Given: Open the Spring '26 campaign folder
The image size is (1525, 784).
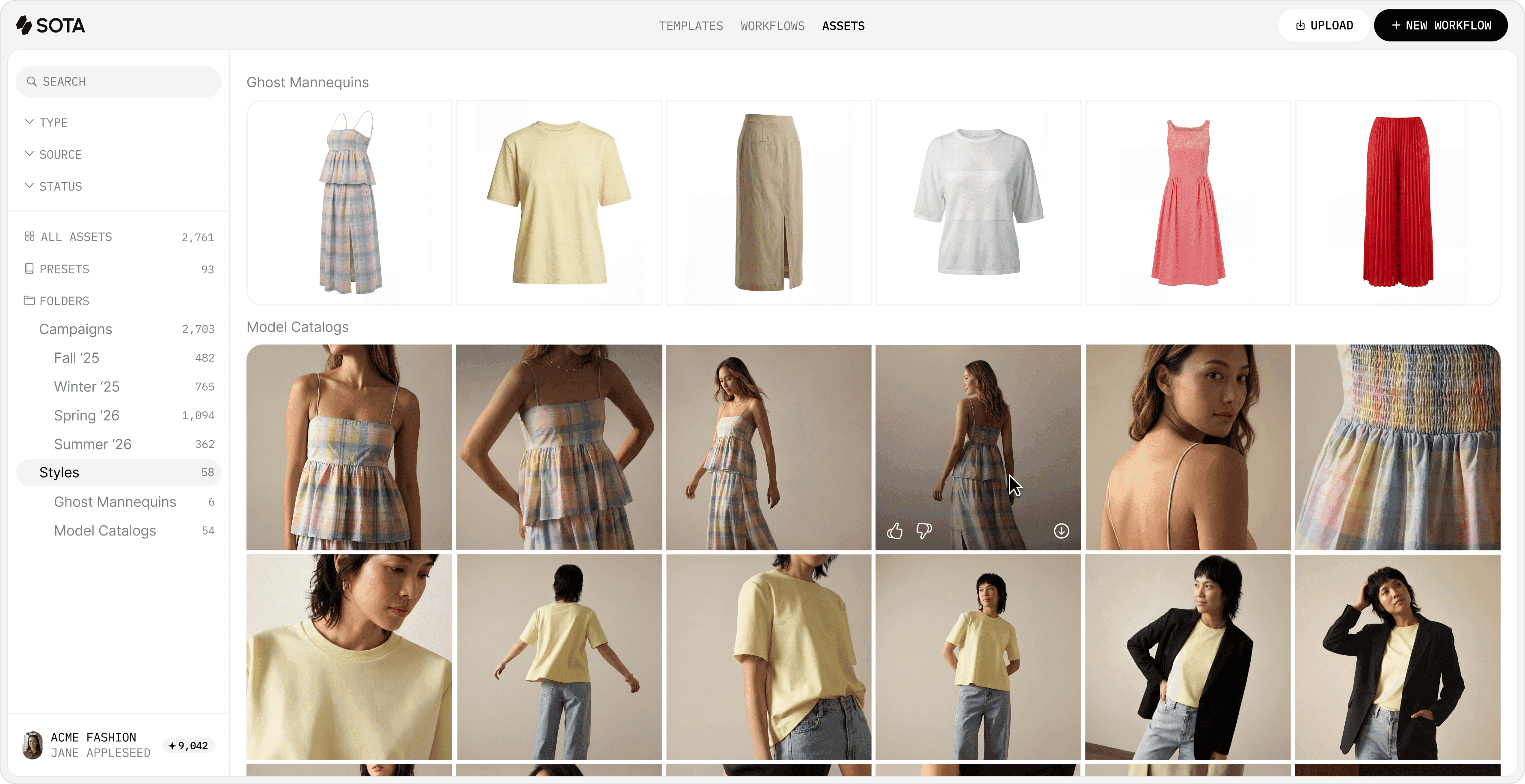Looking at the screenshot, I should (87, 415).
